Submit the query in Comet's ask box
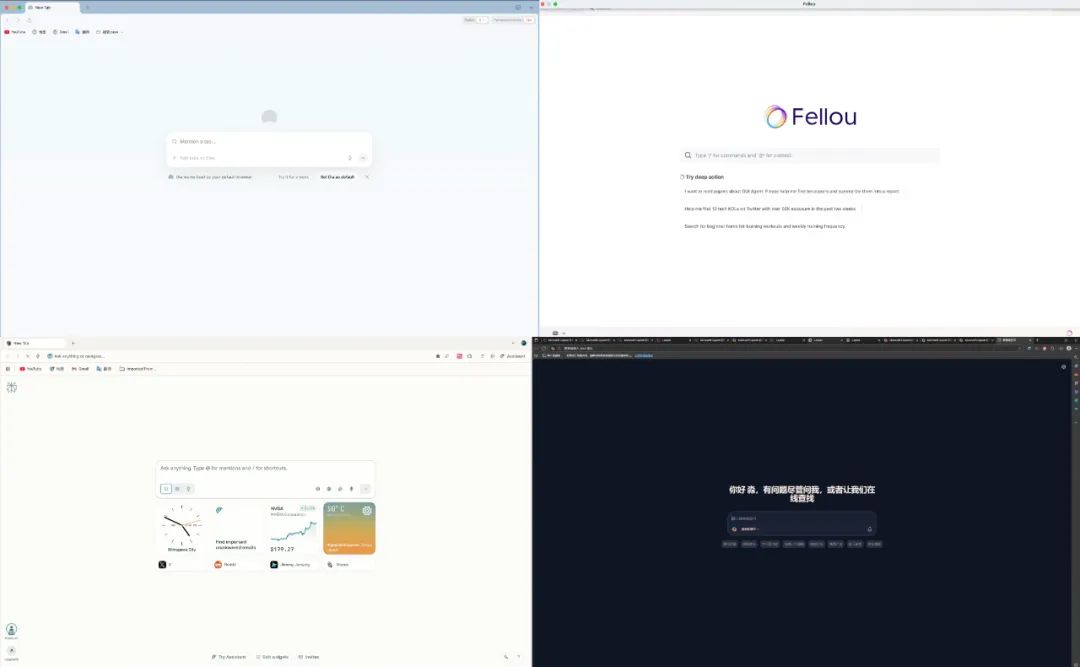Screen dimensions: 1080x667 pyautogui.click(x=366, y=489)
